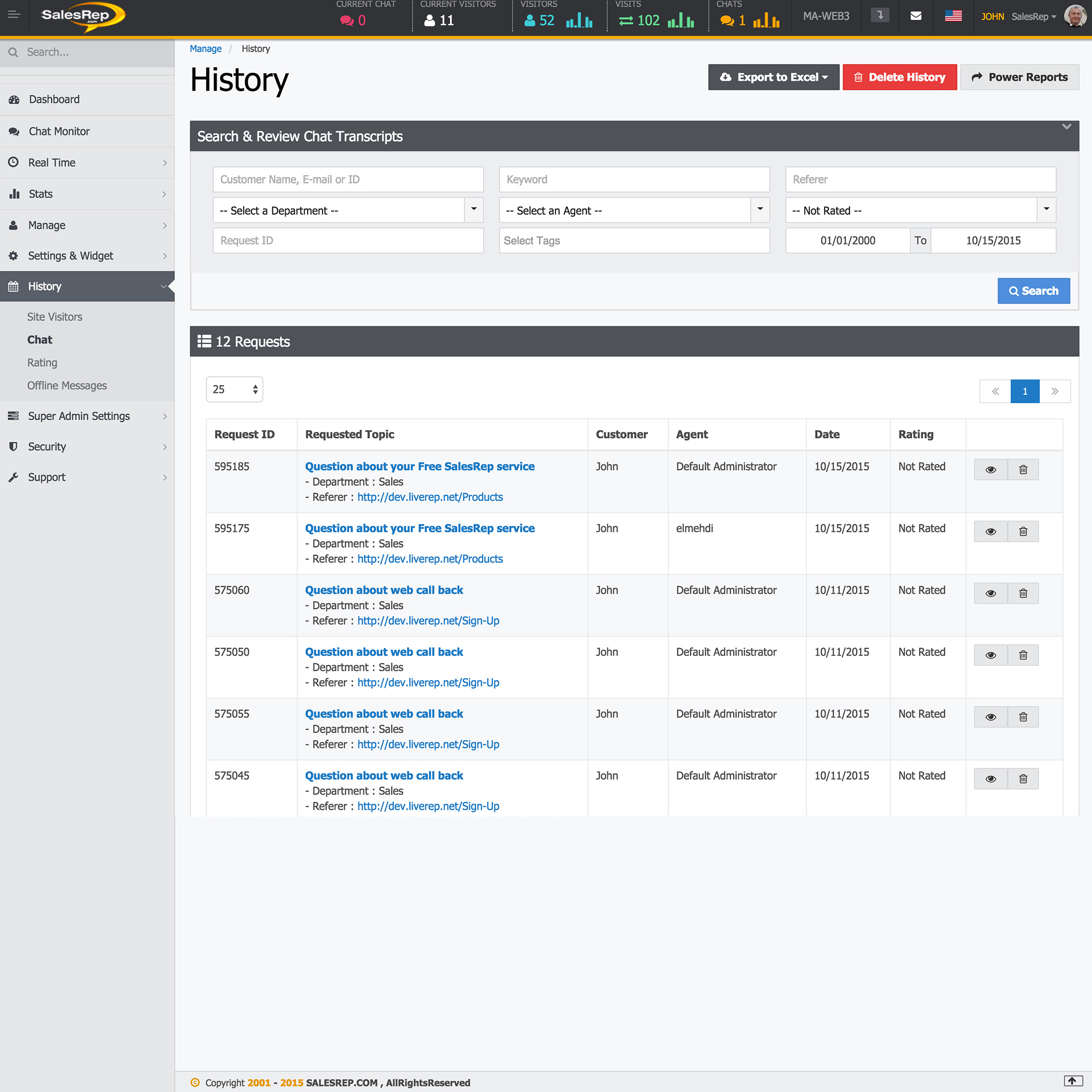This screenshot has height=1092, width=1092.
Task: Expand Super Admin Settings menu
Action: tap(87, 416)
